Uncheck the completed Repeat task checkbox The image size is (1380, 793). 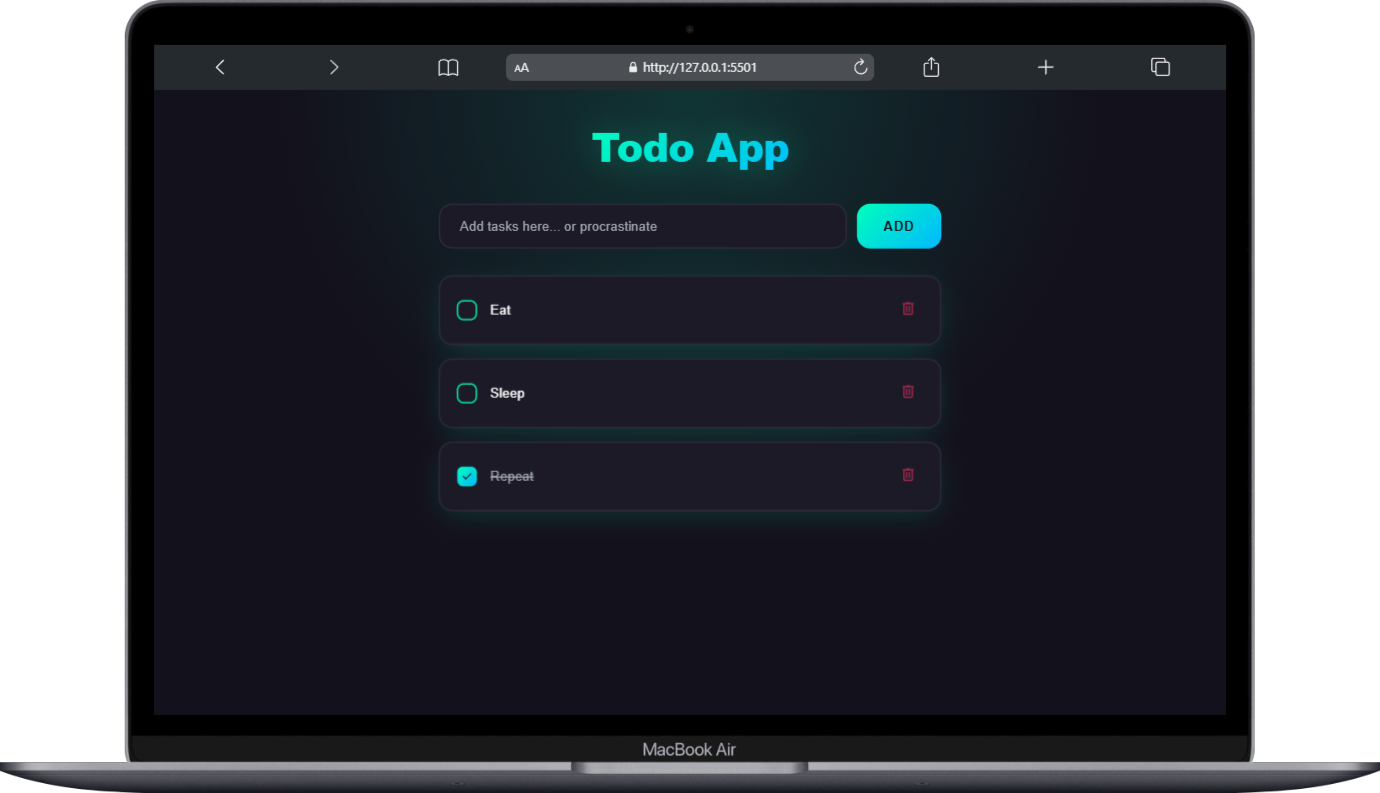pos(467,476)
